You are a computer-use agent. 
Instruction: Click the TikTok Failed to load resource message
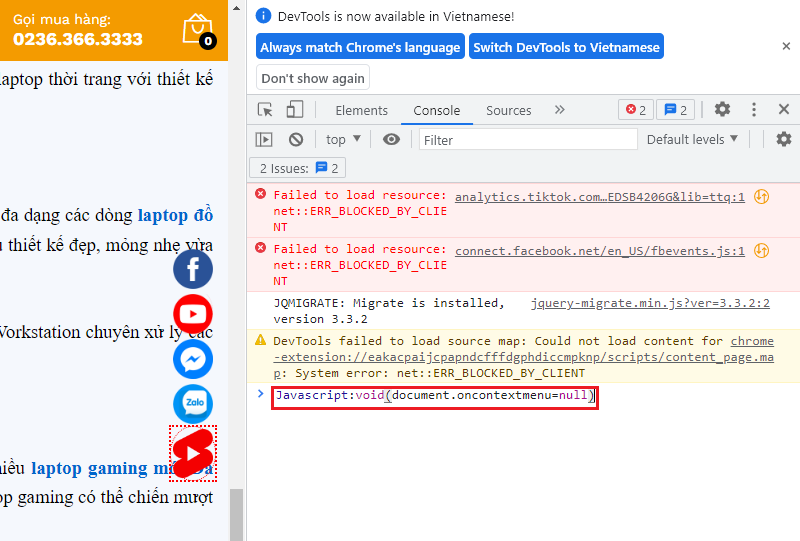360,211
